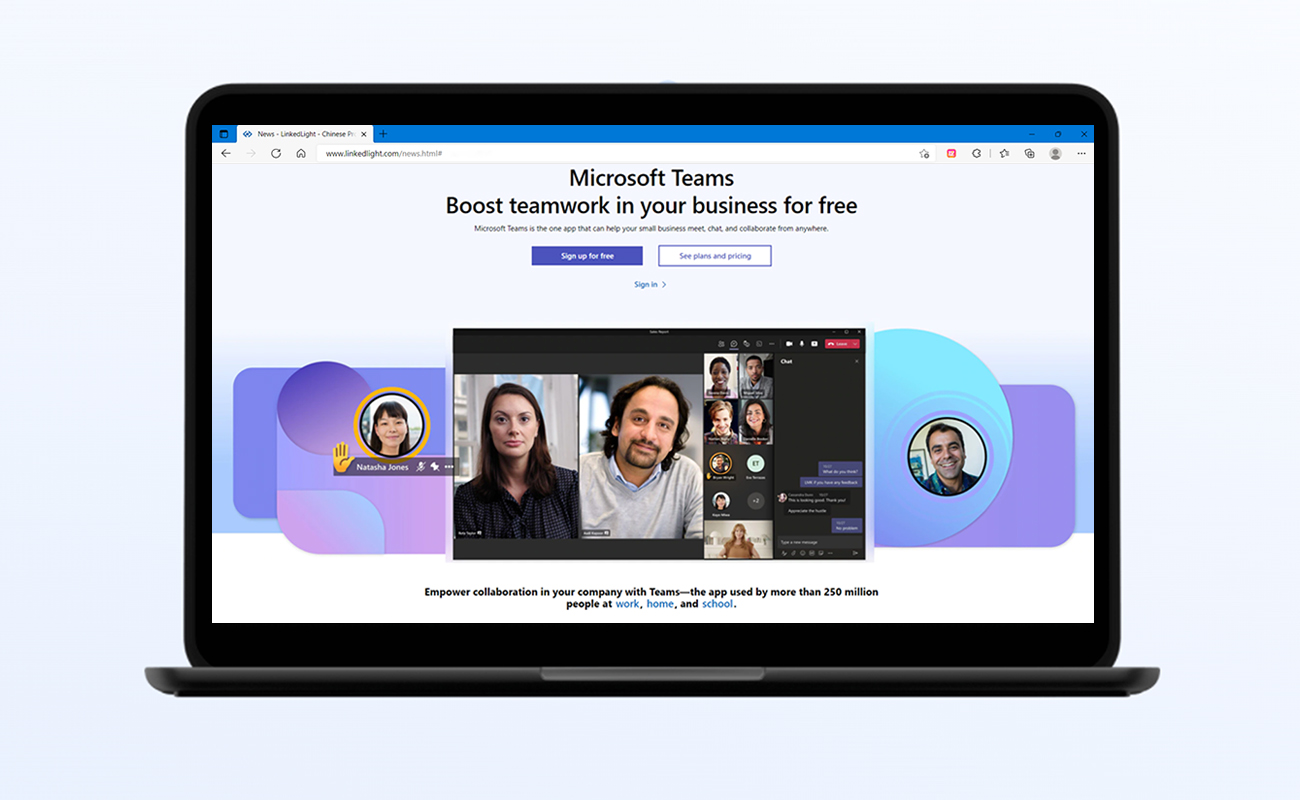Refresh the current page
Screen dimensions: 1300x800
276,154
